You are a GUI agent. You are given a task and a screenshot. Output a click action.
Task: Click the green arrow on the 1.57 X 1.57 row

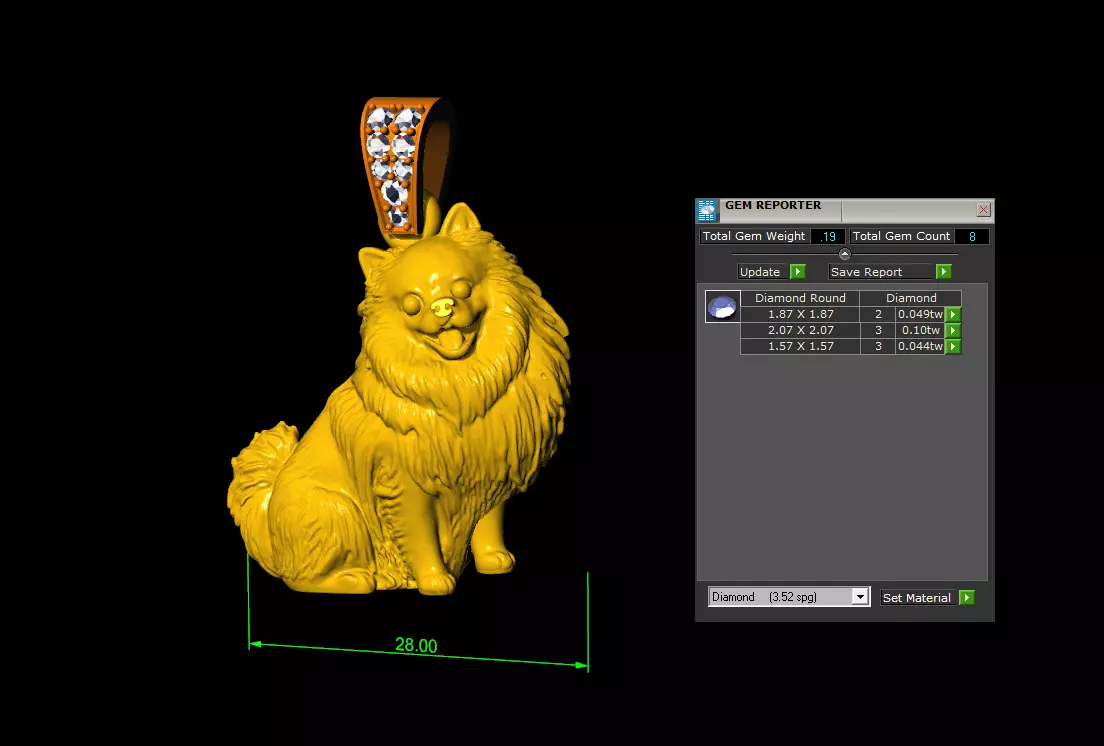click(953, 346)
